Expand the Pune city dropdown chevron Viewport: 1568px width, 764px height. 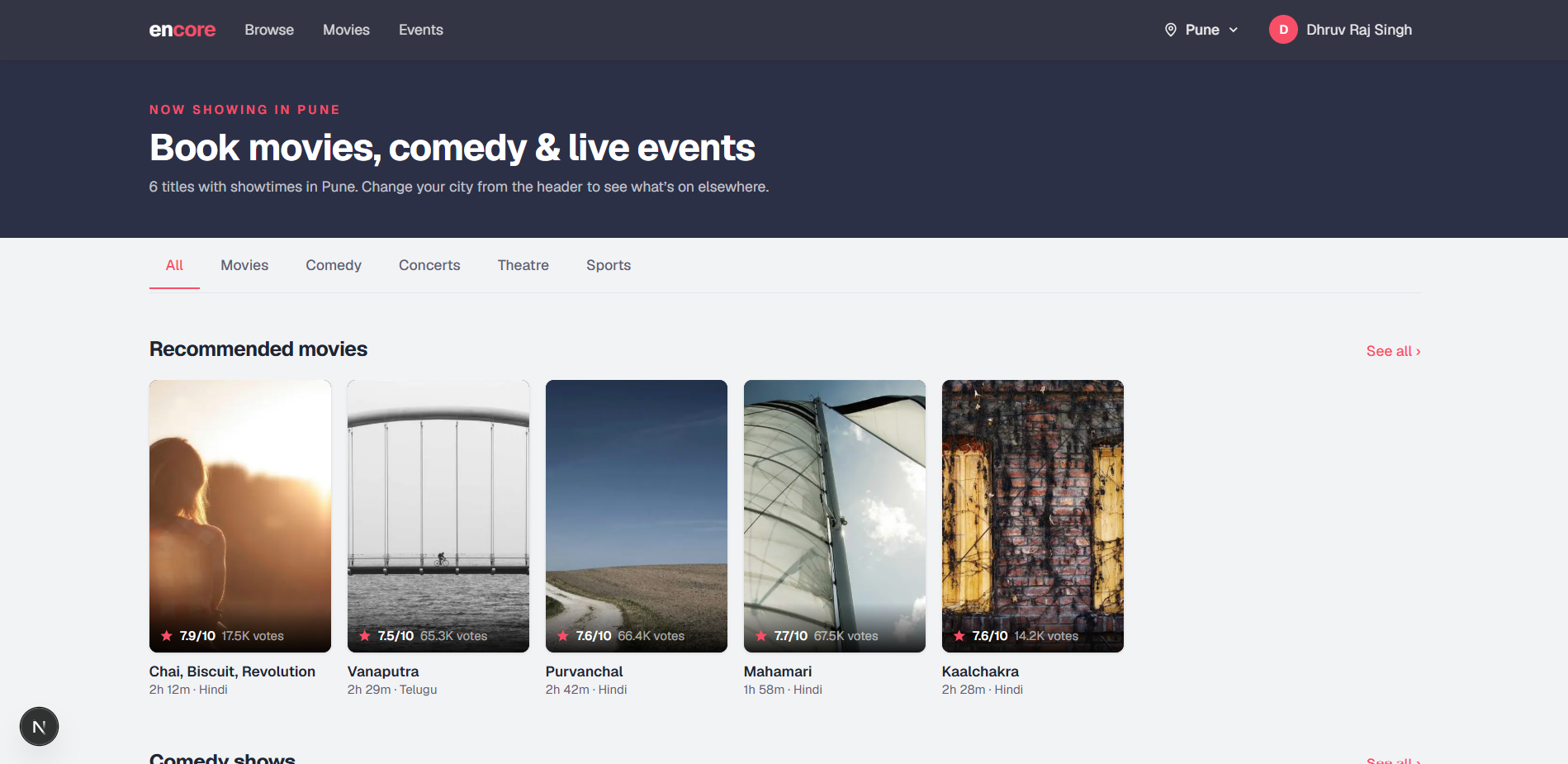click(x=1234, y=30)
